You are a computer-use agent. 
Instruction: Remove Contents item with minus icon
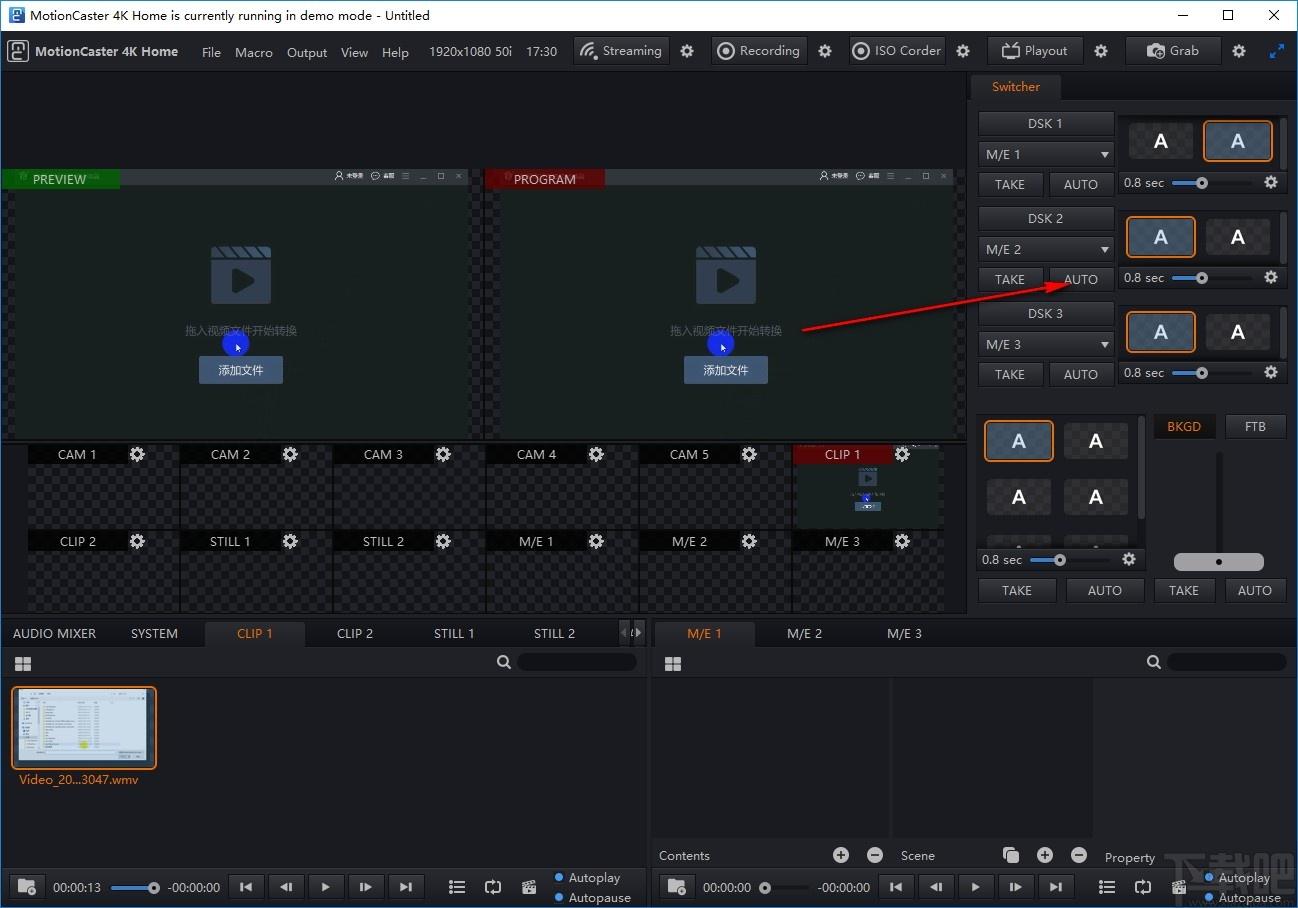pyautogui.click(x=875, y=855)
